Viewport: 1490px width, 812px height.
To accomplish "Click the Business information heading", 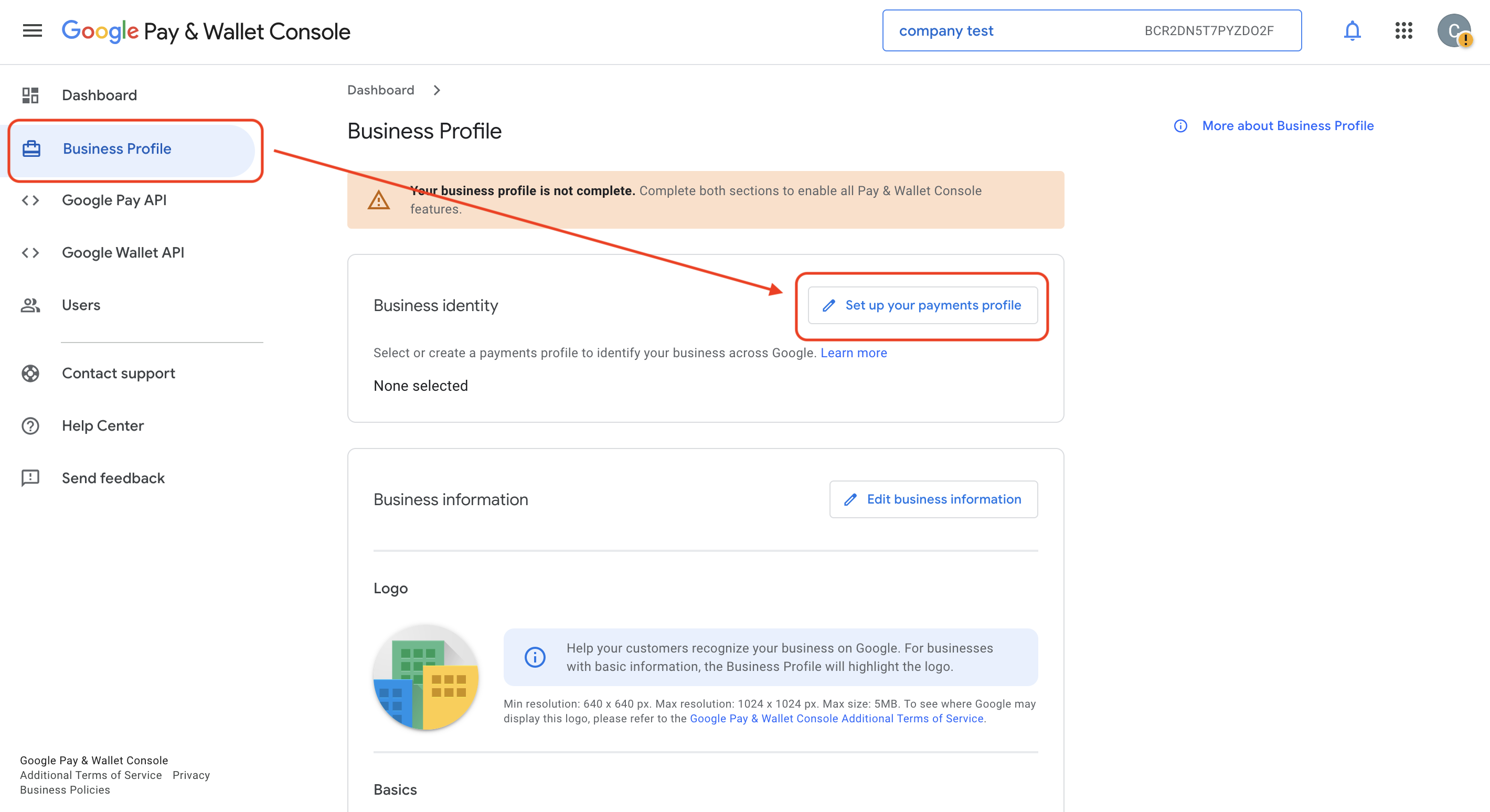I will [451, 500].
